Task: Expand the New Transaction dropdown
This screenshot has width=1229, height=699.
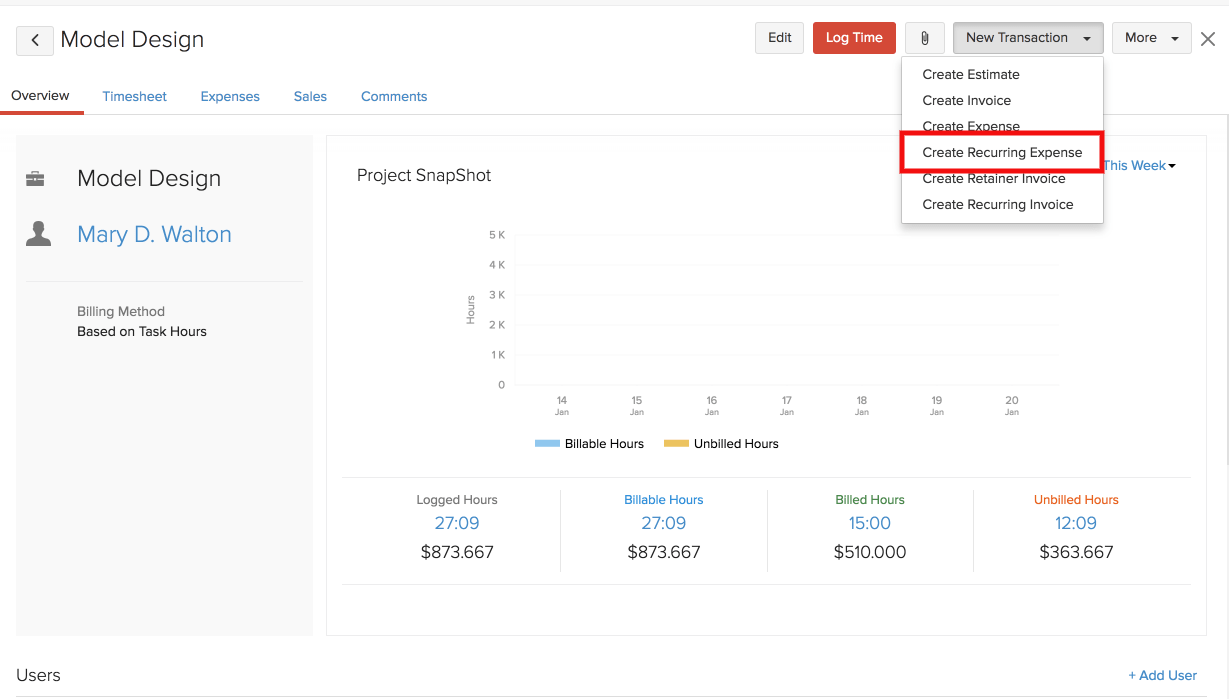Action: pos(1027,38)
